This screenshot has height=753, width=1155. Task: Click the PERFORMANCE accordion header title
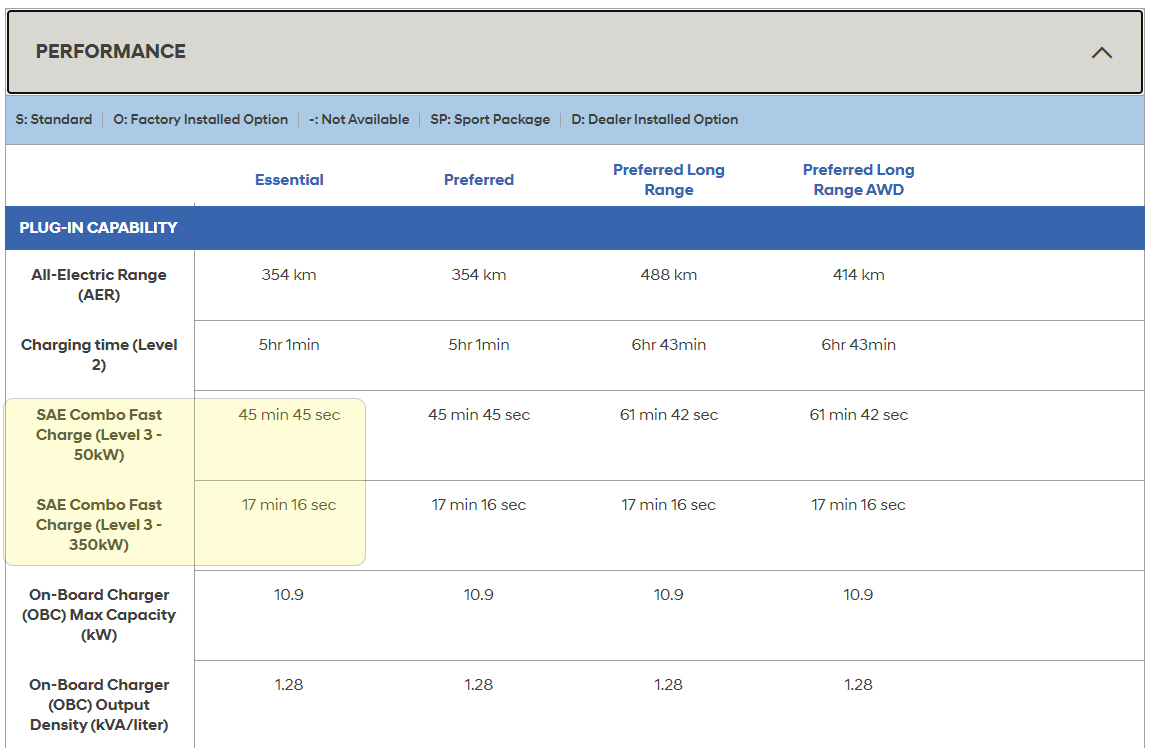tap(111, 52)
